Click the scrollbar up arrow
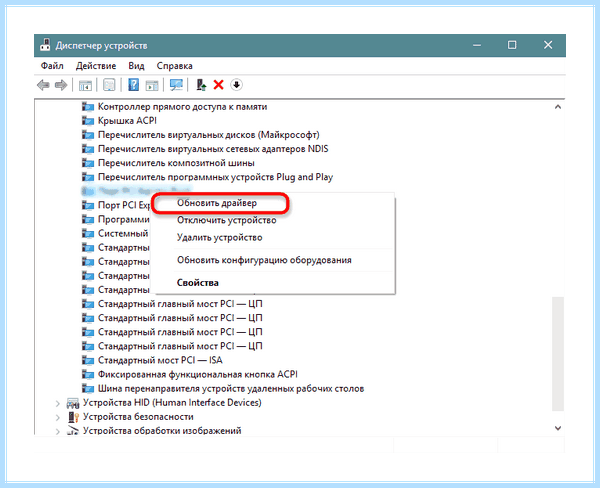The width and height of the screenshot is (600, 488). coord(558,107)
